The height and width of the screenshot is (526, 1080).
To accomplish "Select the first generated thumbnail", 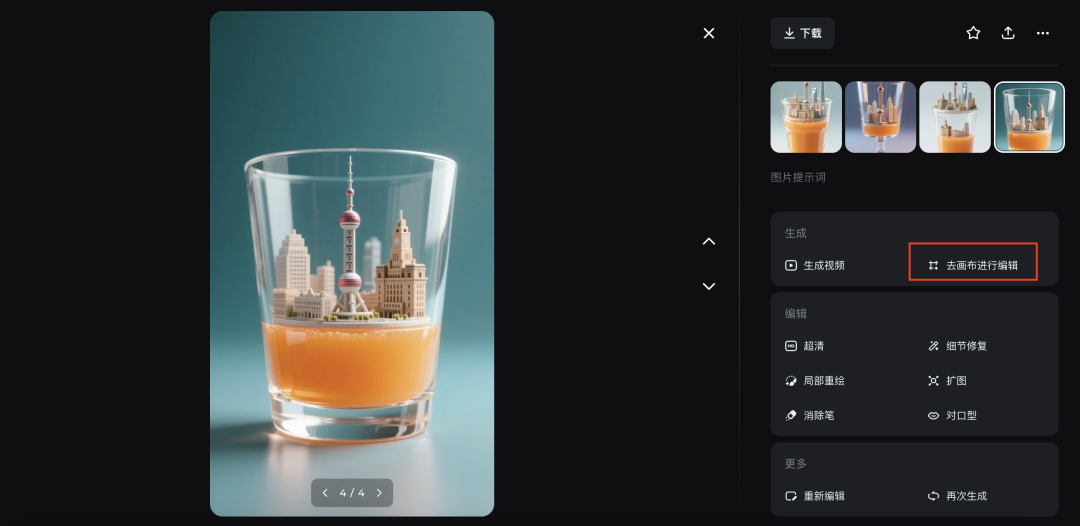I will click(806, 117).
